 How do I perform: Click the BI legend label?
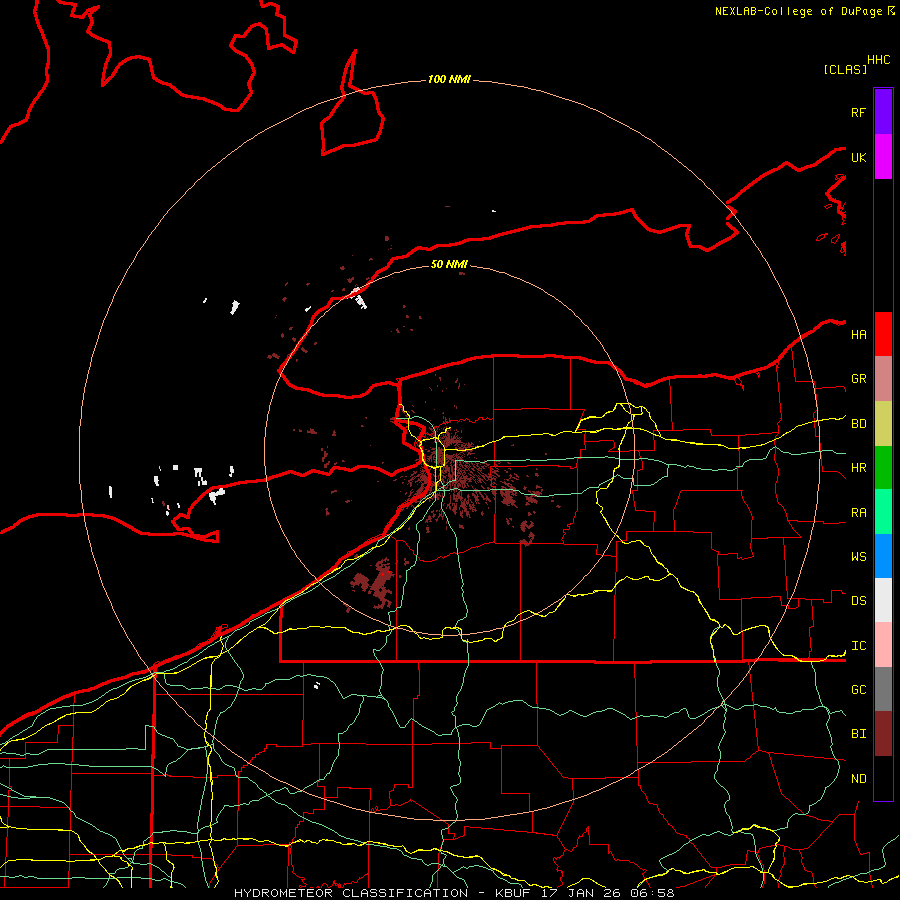pyautogui.click(x=859, y=734)
